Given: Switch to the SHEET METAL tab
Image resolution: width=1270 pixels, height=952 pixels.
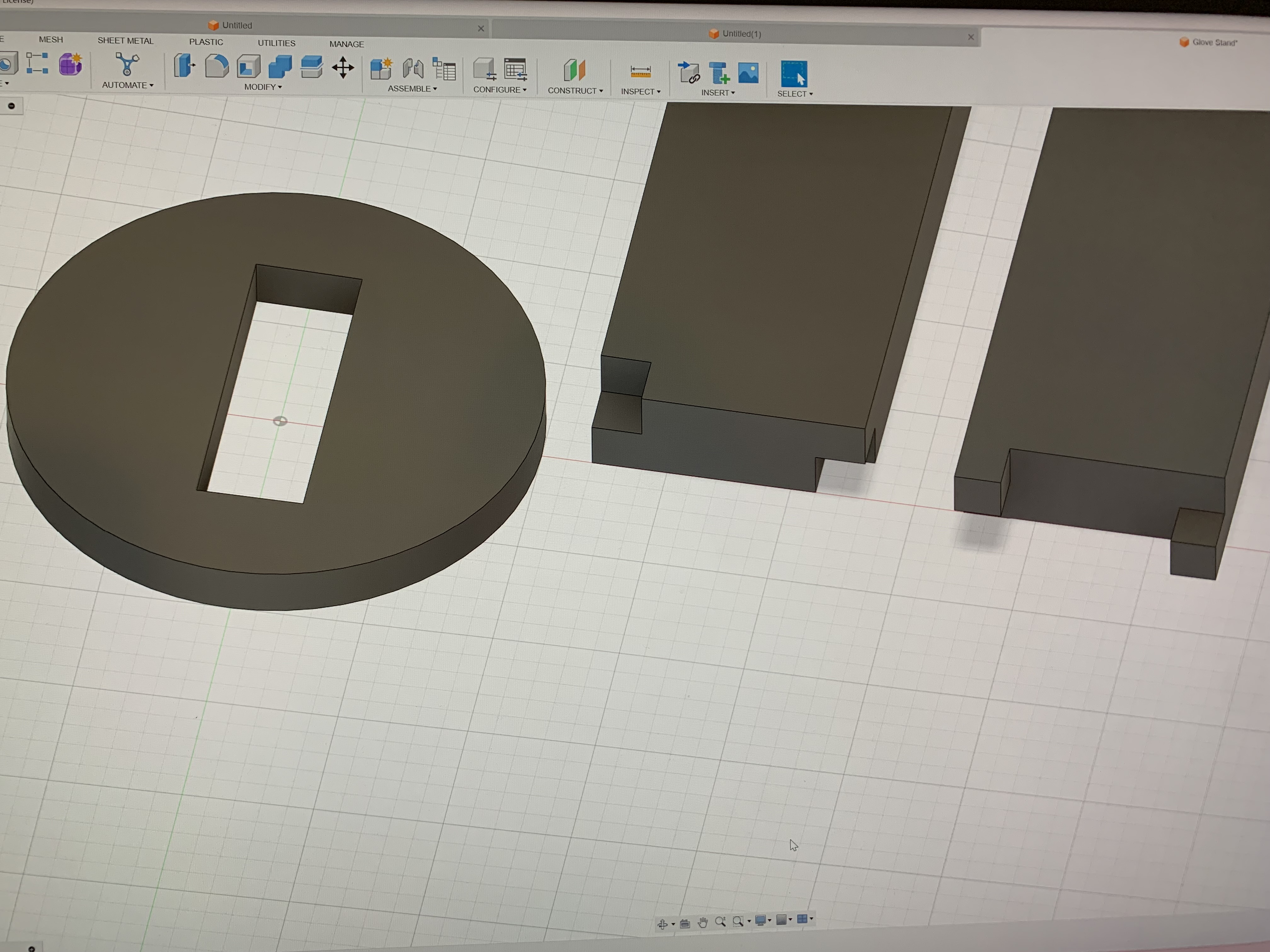Looking at the screenshot, I should [x=125, y=41].
